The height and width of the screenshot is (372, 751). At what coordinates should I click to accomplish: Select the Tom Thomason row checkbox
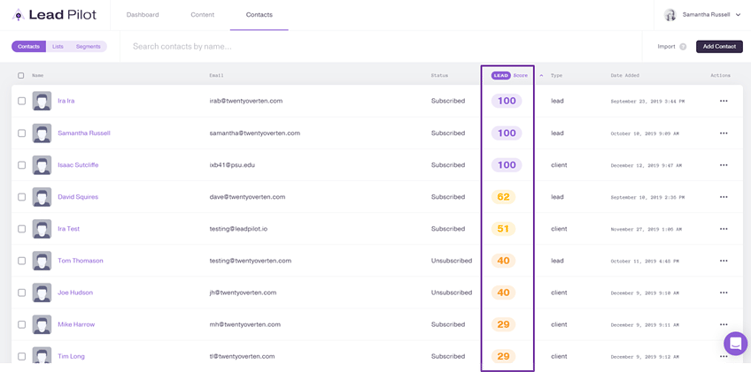tap(22, 261)
